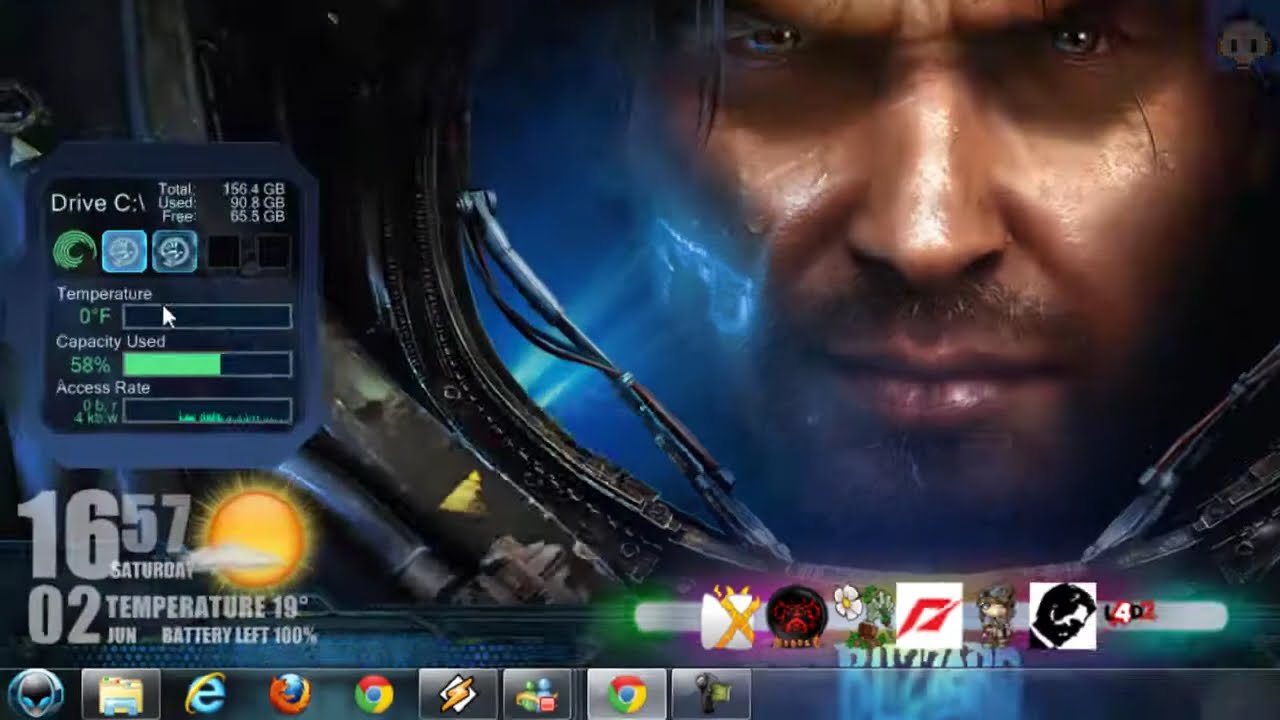
Task: Launch Internet Explorer from the taskbar
Action: tap(205, 694)
